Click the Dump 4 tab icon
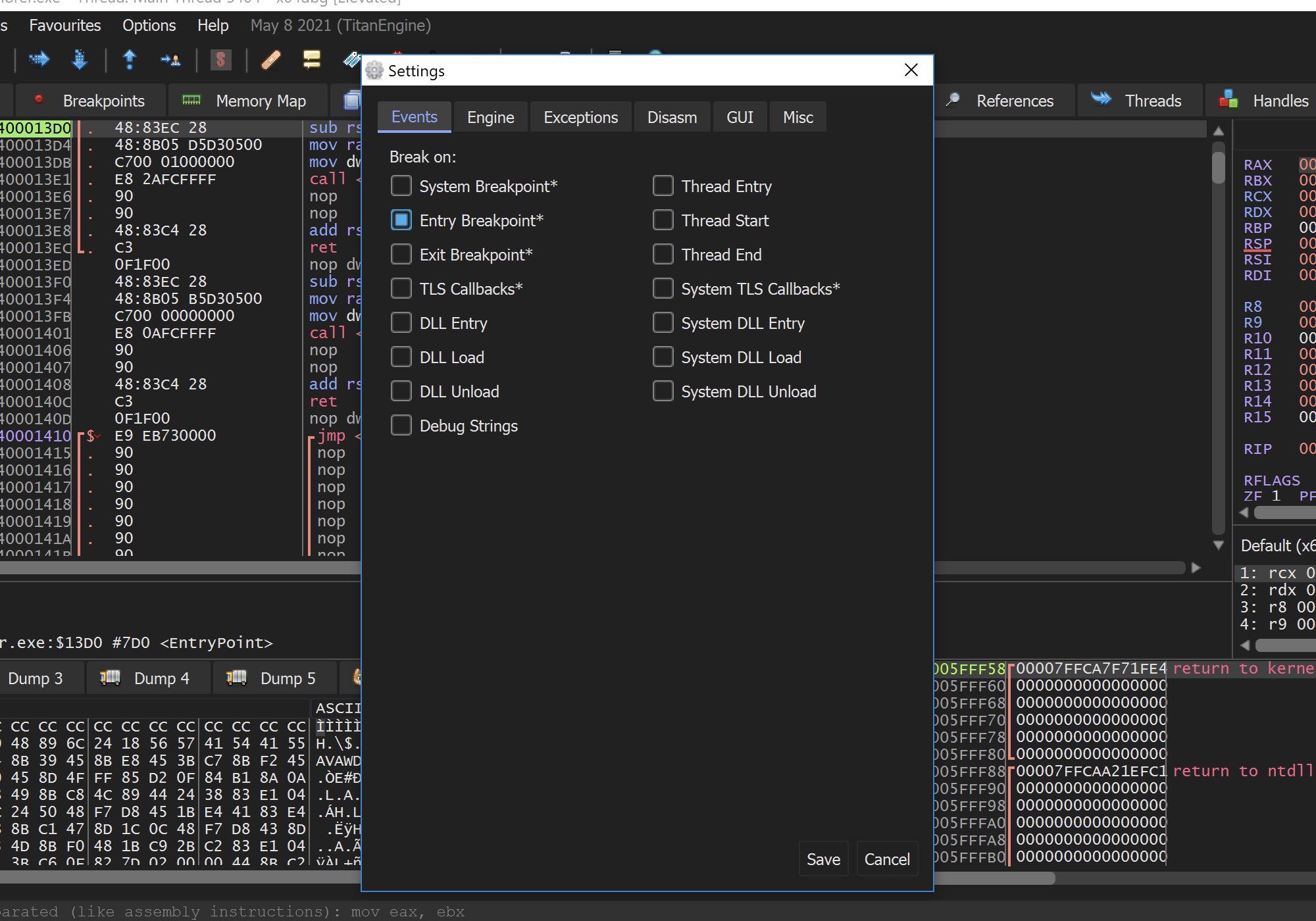This screenshot has width=1316, height=921. point(110,678)
